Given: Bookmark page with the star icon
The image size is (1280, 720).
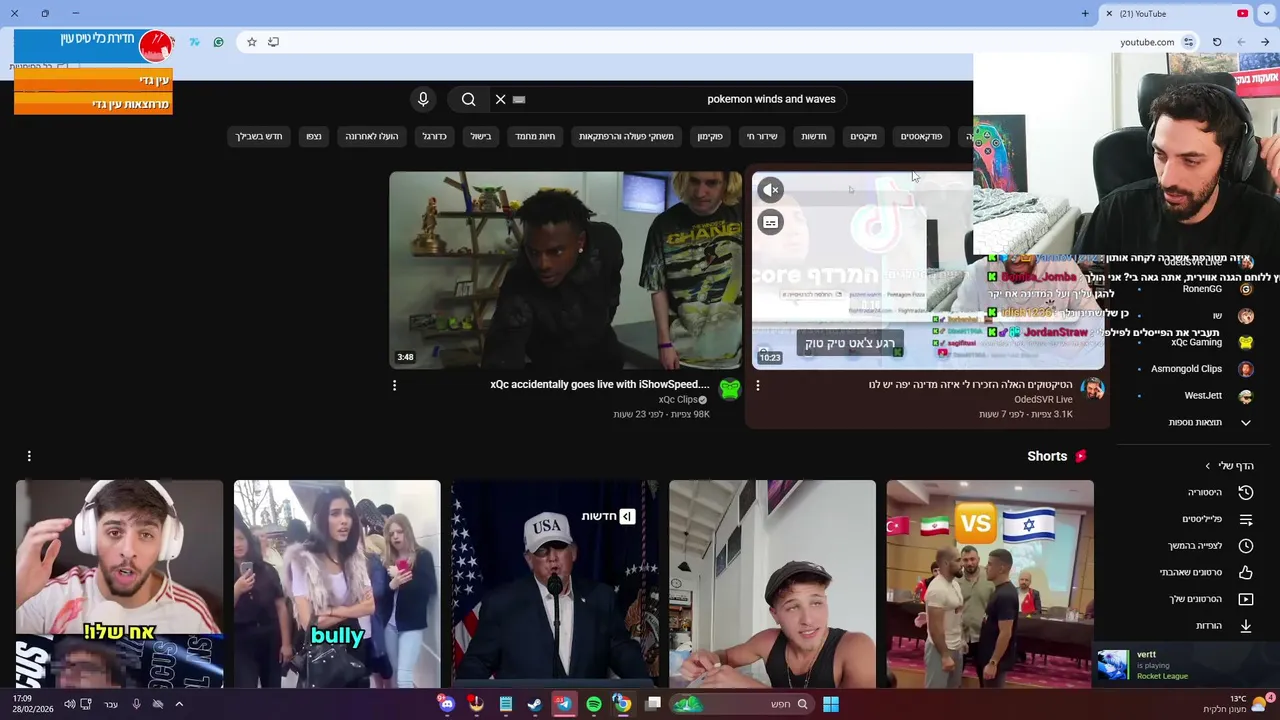Looking at the screenshot, I should tap(252, 42).
